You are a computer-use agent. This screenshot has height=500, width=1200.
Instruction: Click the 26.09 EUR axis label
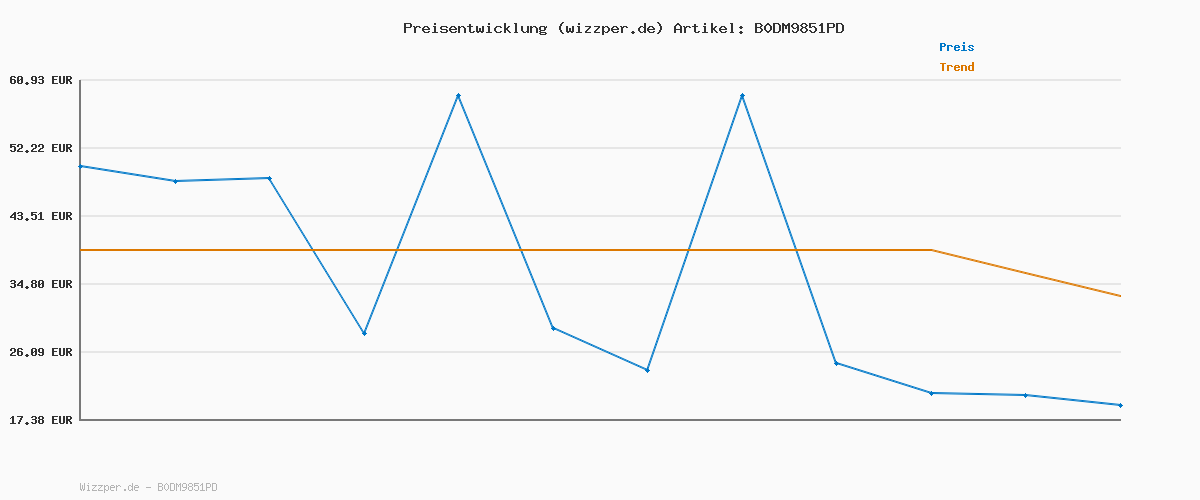[x=41, y=352]
